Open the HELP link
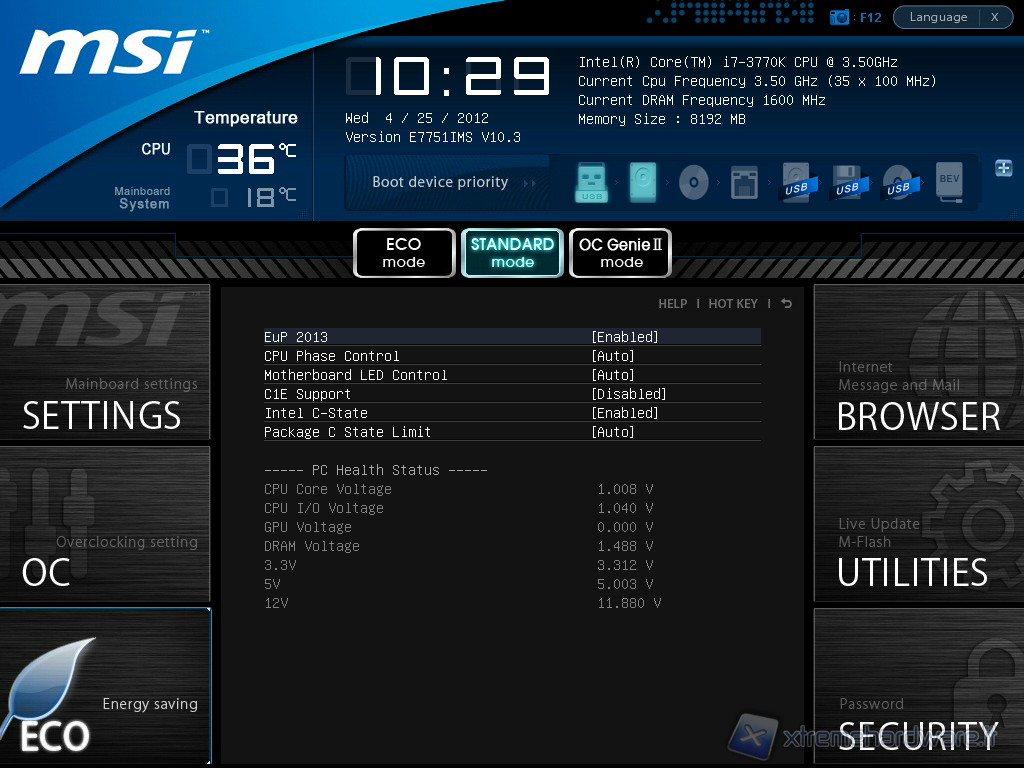The width and height of the screenshot is (1024, 768). coord(672,304)
